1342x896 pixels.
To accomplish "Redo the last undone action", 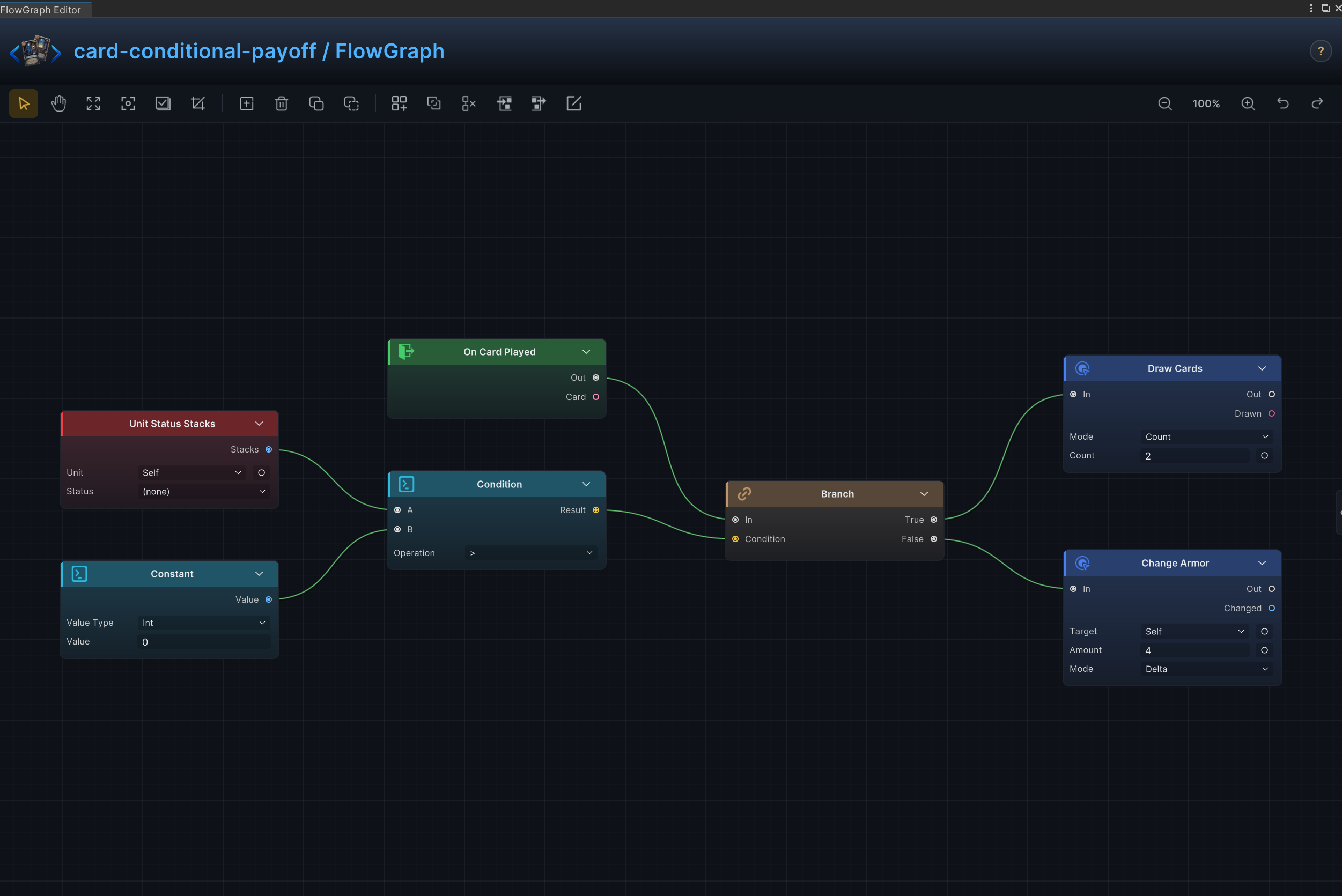I will click(x=1317, y=103).
